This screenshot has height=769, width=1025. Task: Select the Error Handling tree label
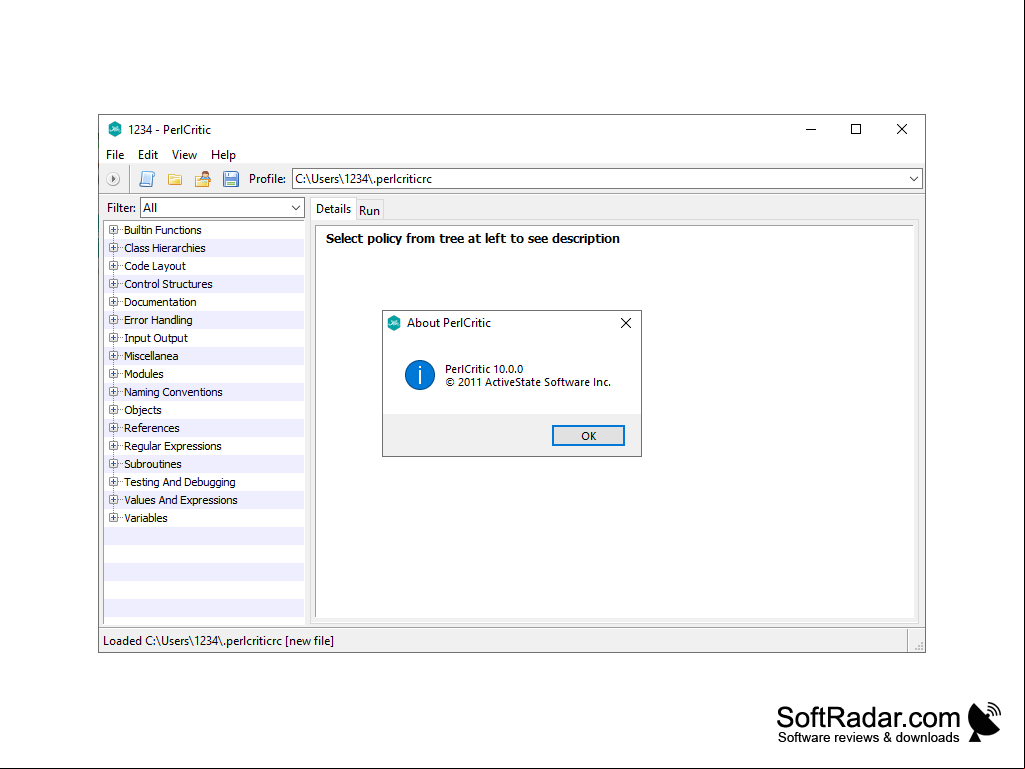158,320
